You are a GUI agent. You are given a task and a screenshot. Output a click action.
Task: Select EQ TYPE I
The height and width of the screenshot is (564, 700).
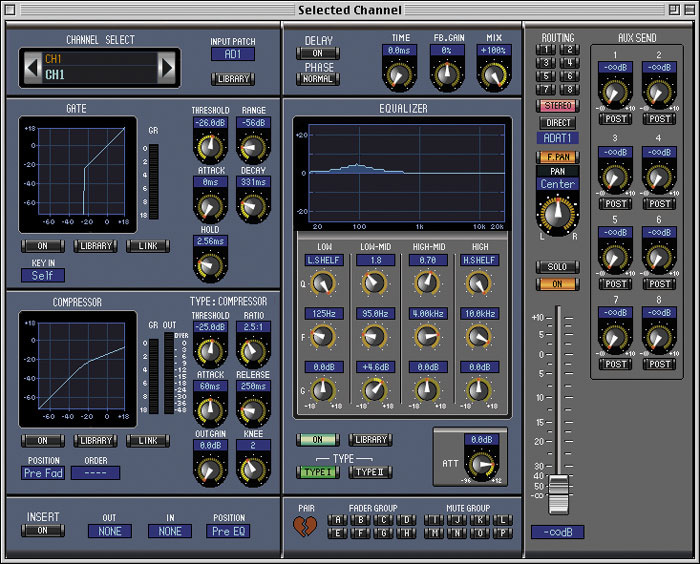(317, 472)
